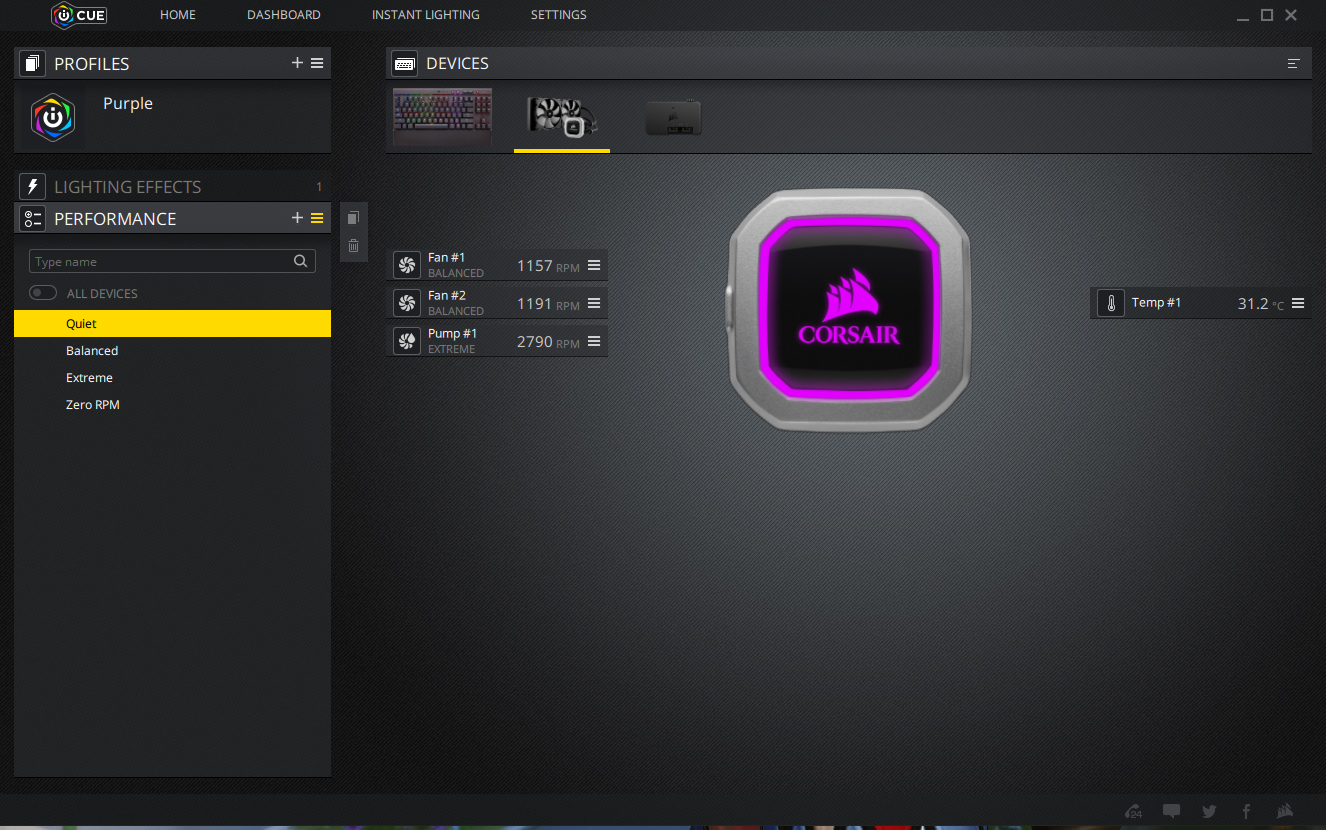Click the 1157 RPM reading
This screenshot has width=1326, height=830.
click(548, 266)
